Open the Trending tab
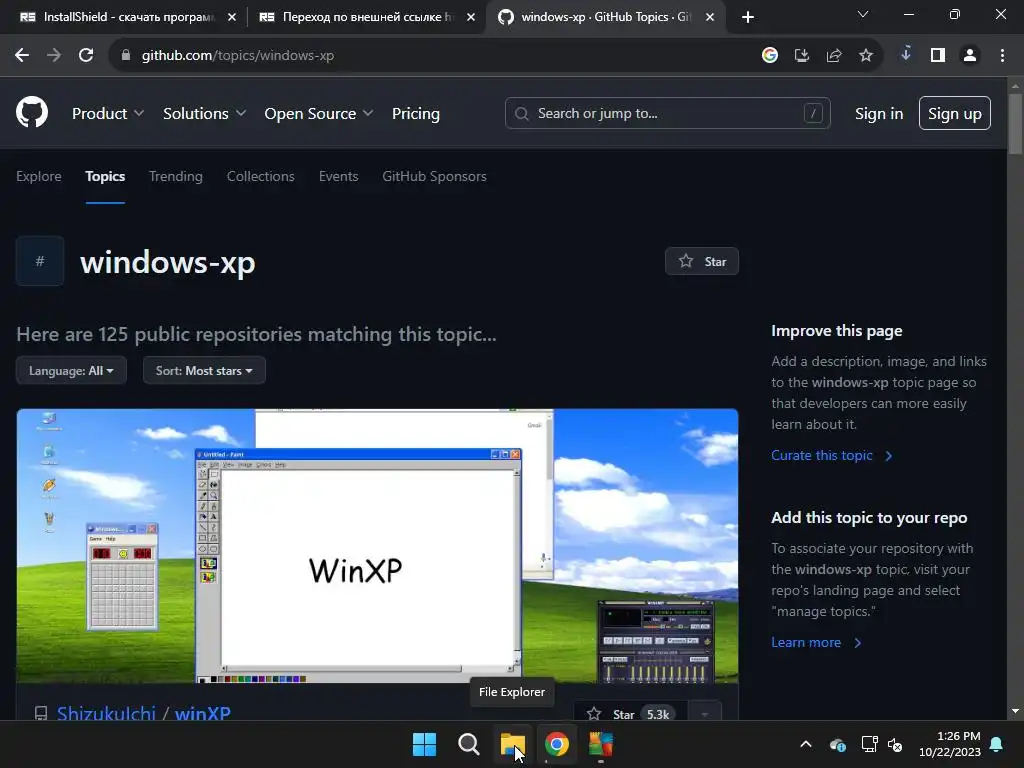 pos(176,176)
